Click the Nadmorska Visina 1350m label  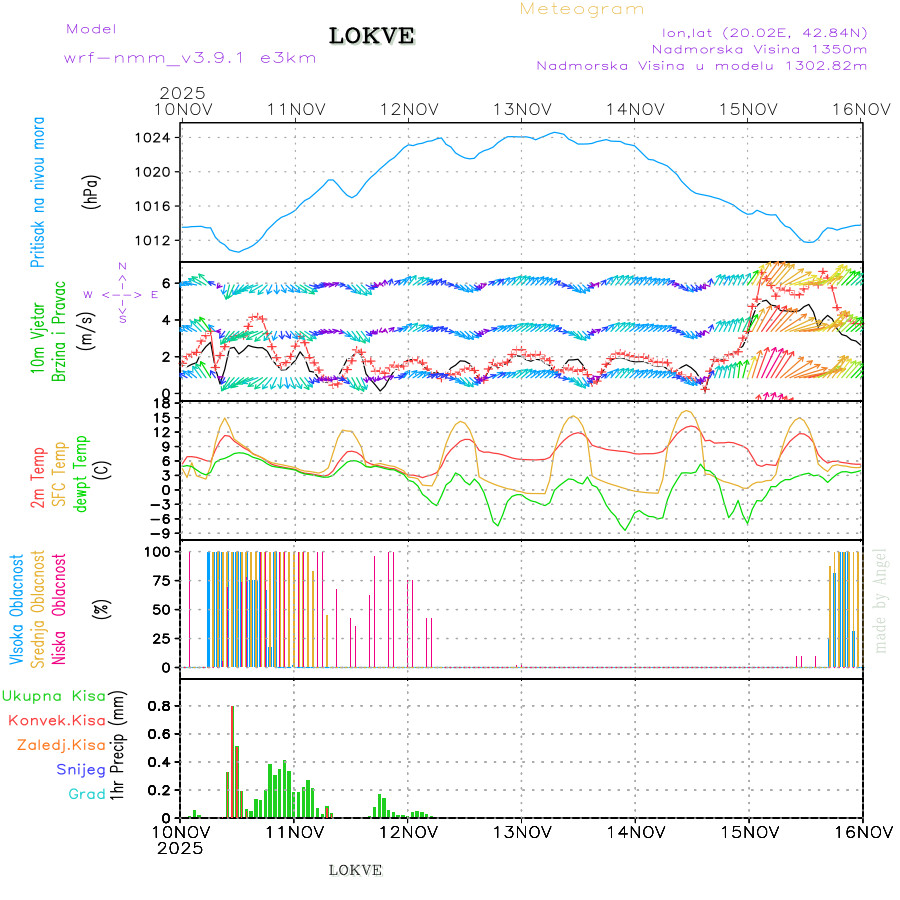click(759, 48)
